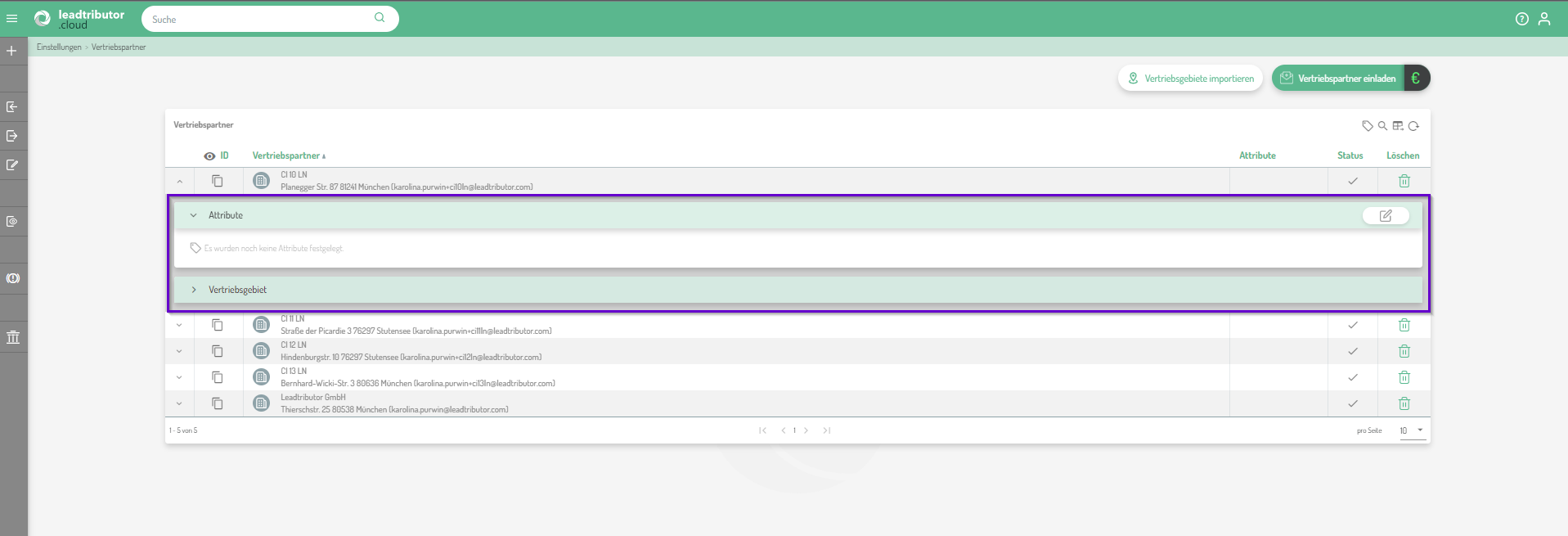The height and width of the screenshot is (536, 1568).
Task: Toggle status checkmark for CI 11 LN
Action: [1352, 325]
